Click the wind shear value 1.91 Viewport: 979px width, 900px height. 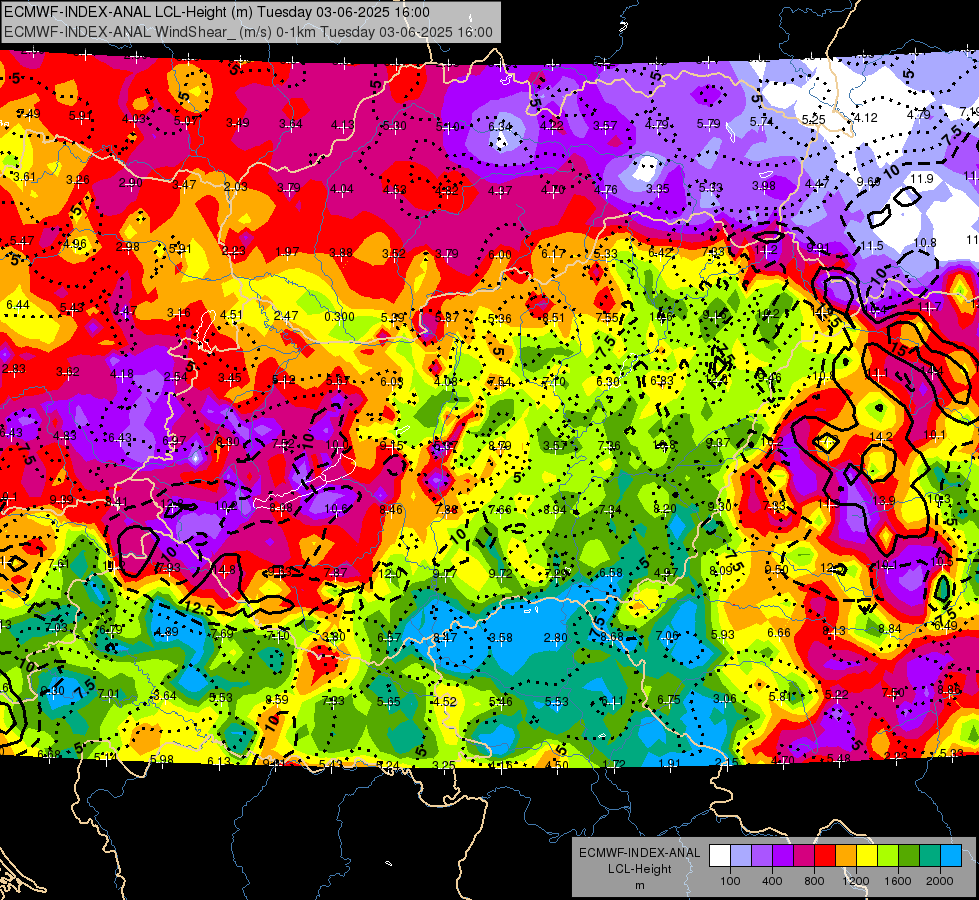(669, 763)
